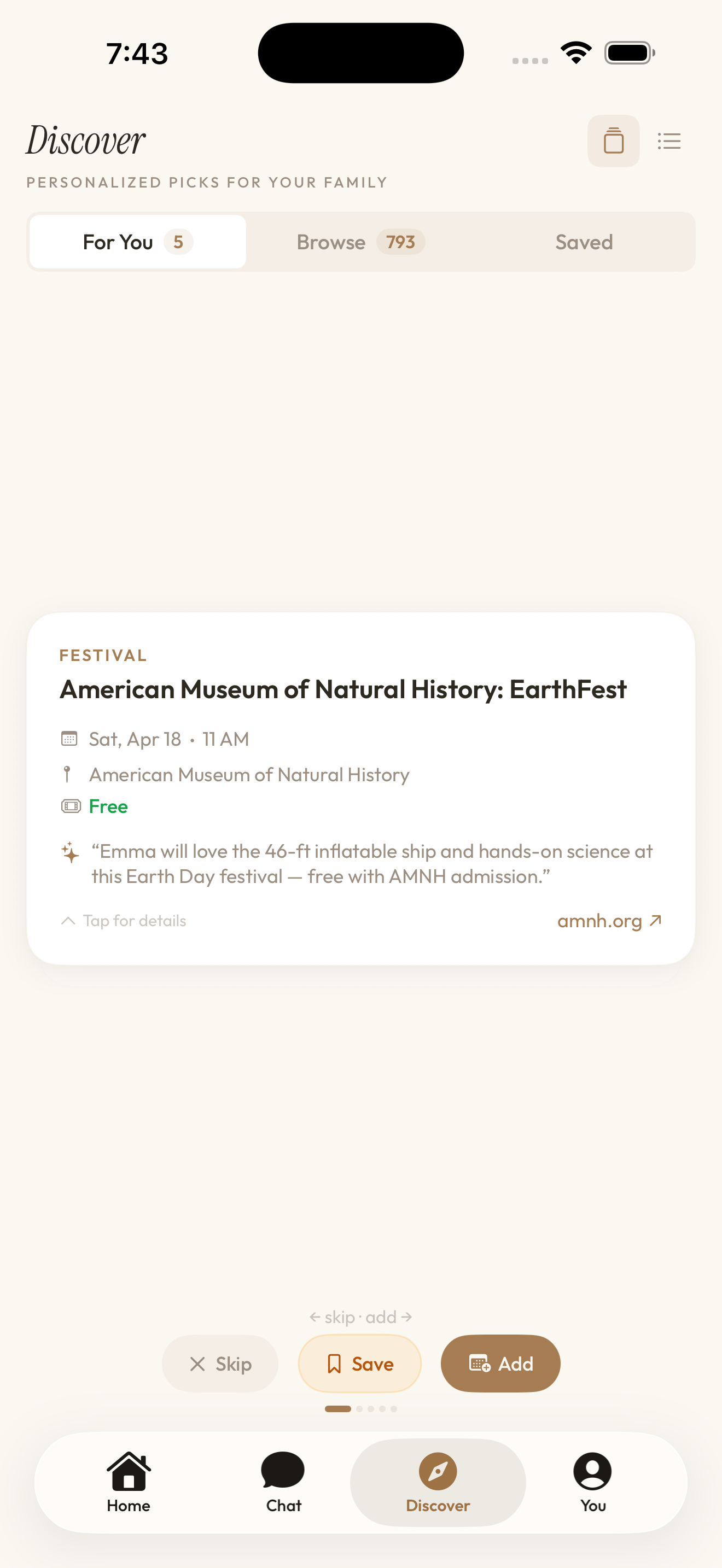Open the Home tab icon
The height and width of the screenshot is (1568, 722).
pyautogui.click(x=129, y=1471)
